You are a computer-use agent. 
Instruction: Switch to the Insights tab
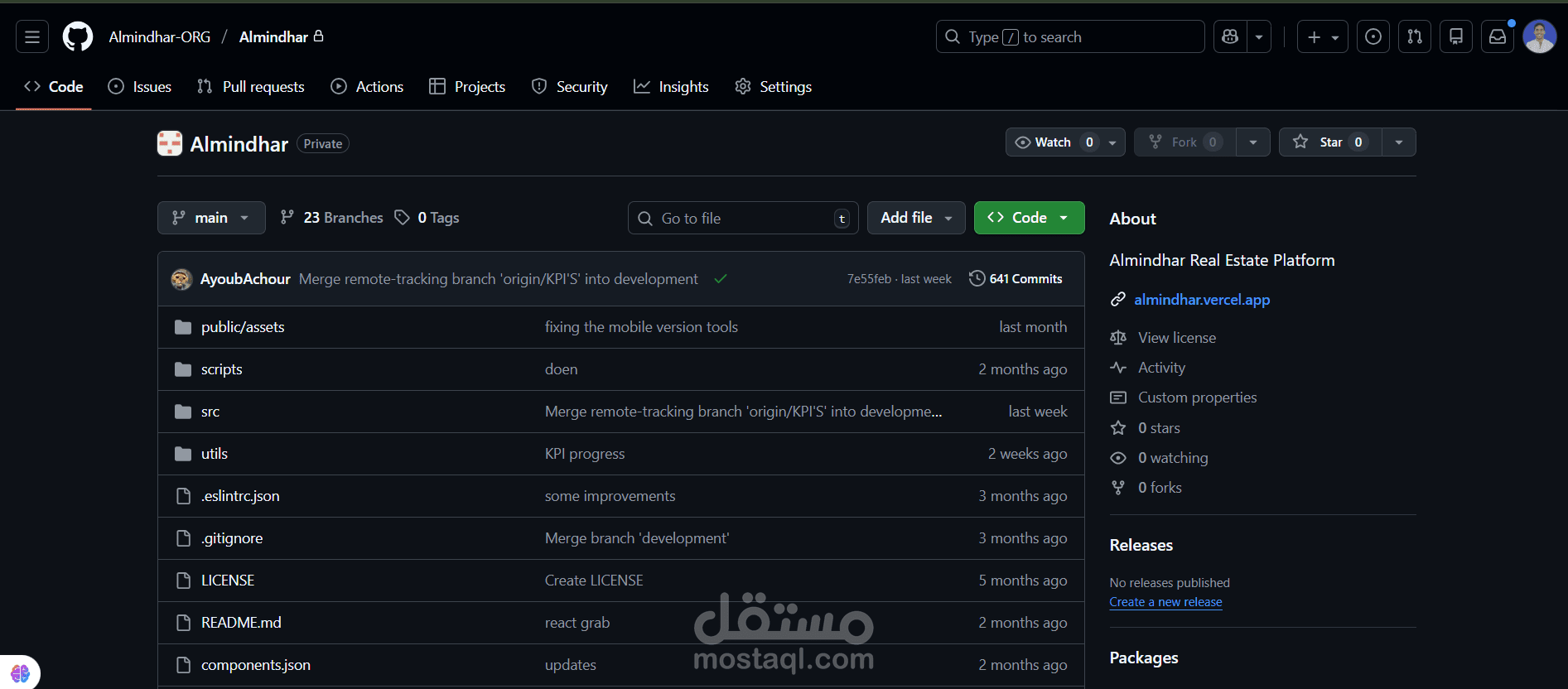[671, 87]
